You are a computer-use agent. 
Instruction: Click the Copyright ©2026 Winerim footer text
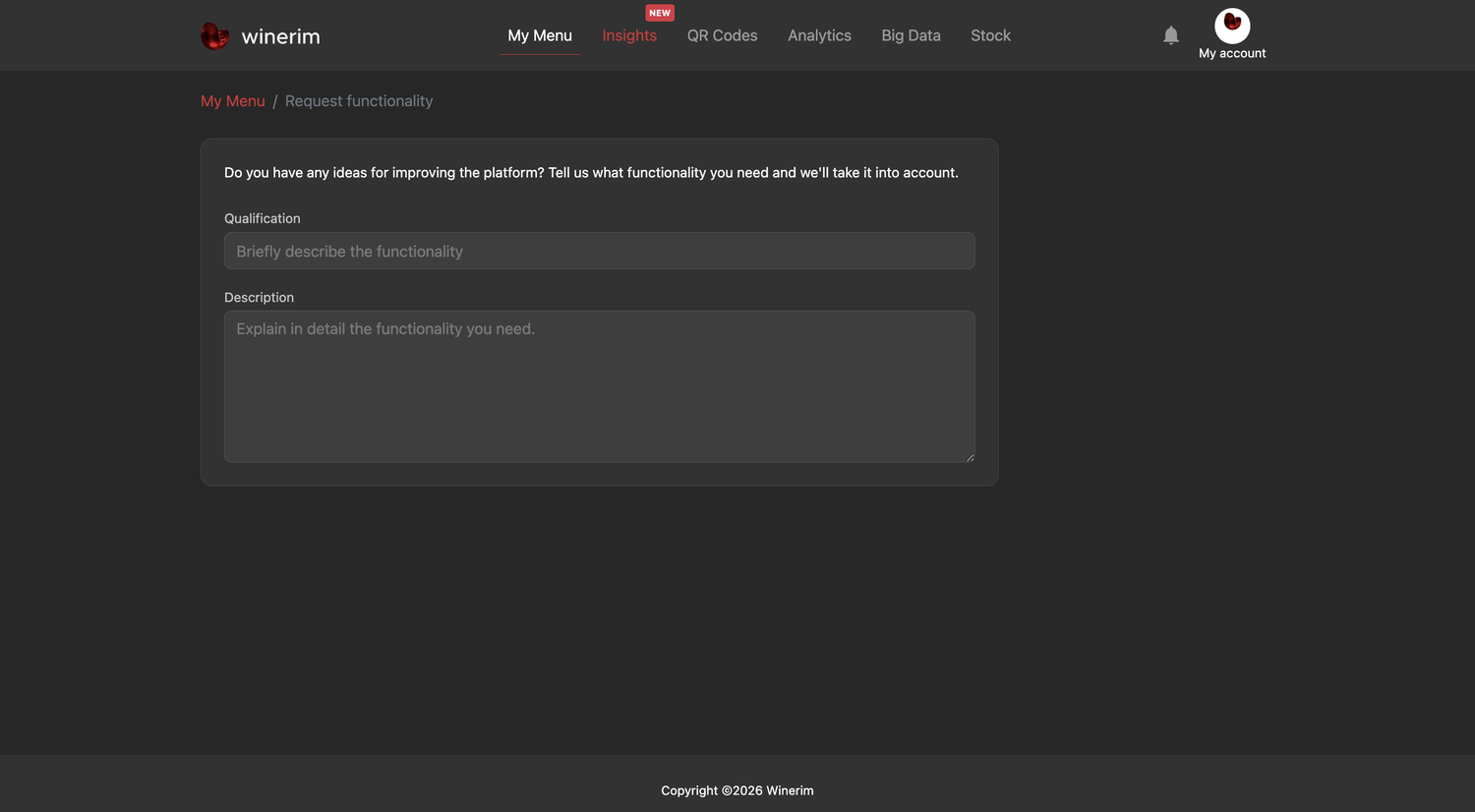click(x=737, y=790)
